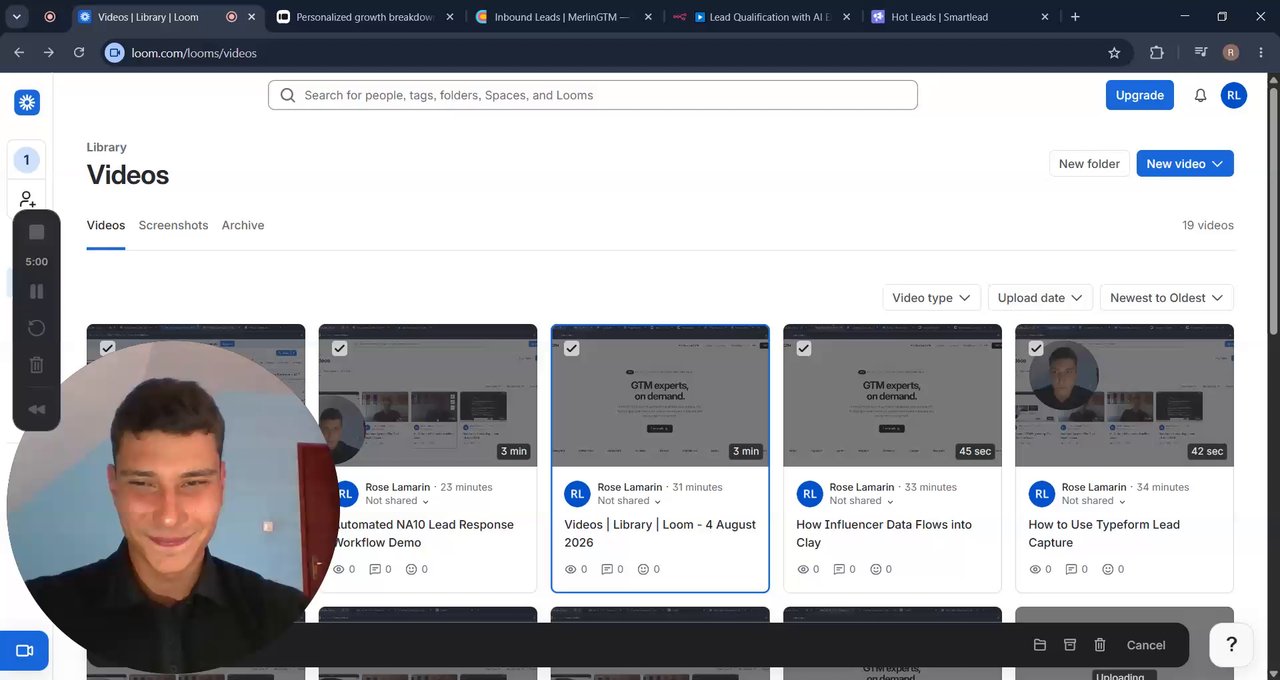Open the 3 min Videos Library Loom thumbnail
1280x680 pixels.
(660, 396)
